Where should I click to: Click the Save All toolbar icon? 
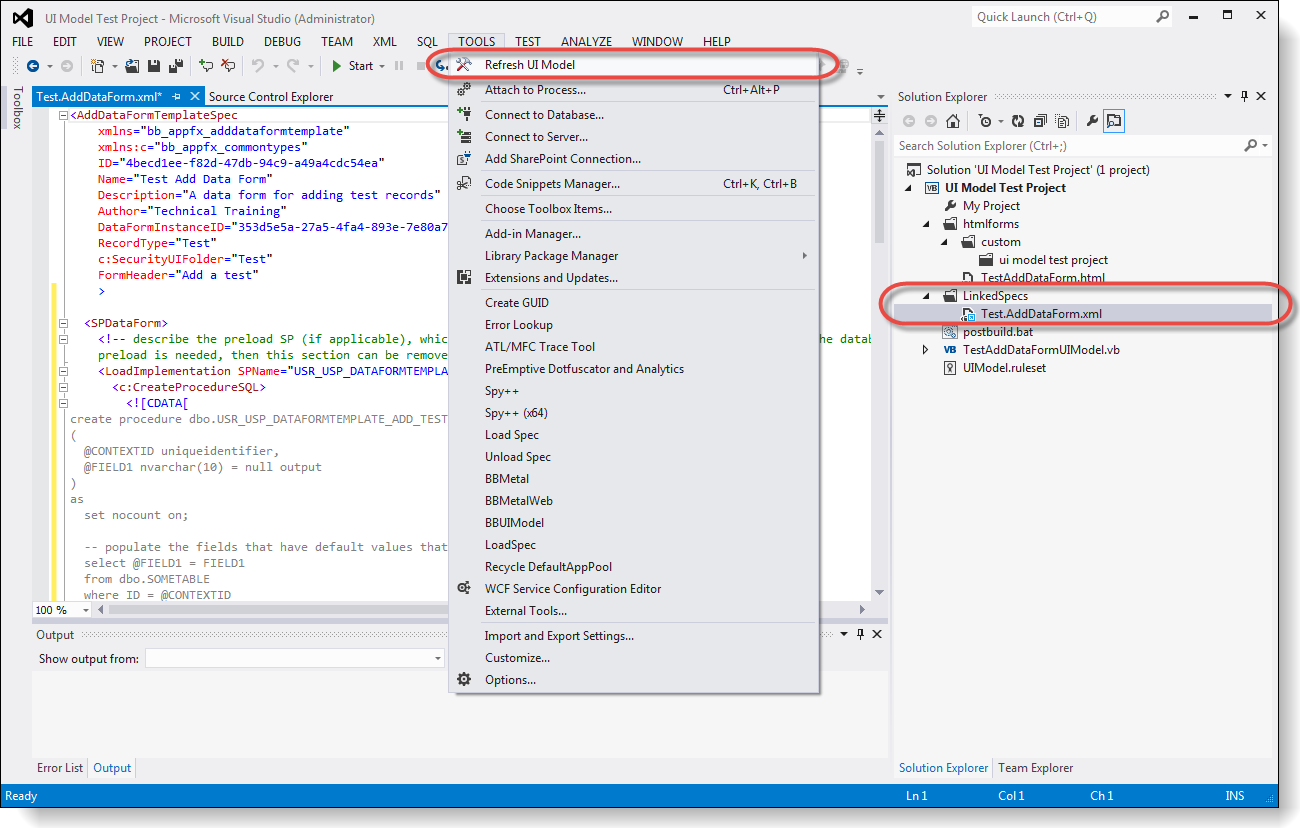[175, 66]
